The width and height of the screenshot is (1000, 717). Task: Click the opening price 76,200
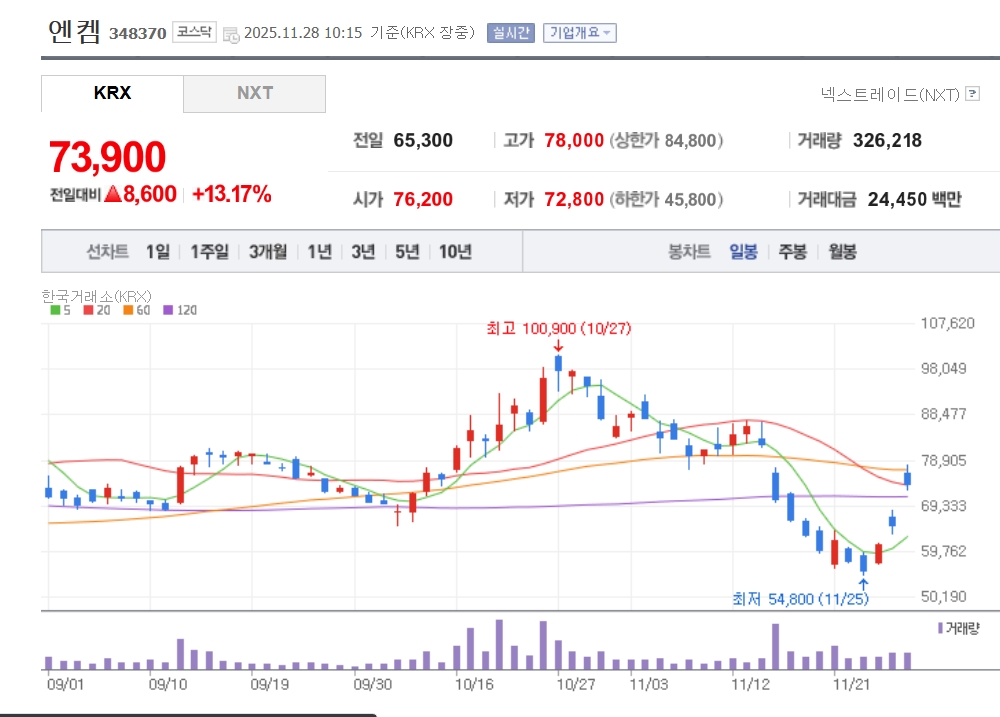pyautogui.click(x=423, y=199)
